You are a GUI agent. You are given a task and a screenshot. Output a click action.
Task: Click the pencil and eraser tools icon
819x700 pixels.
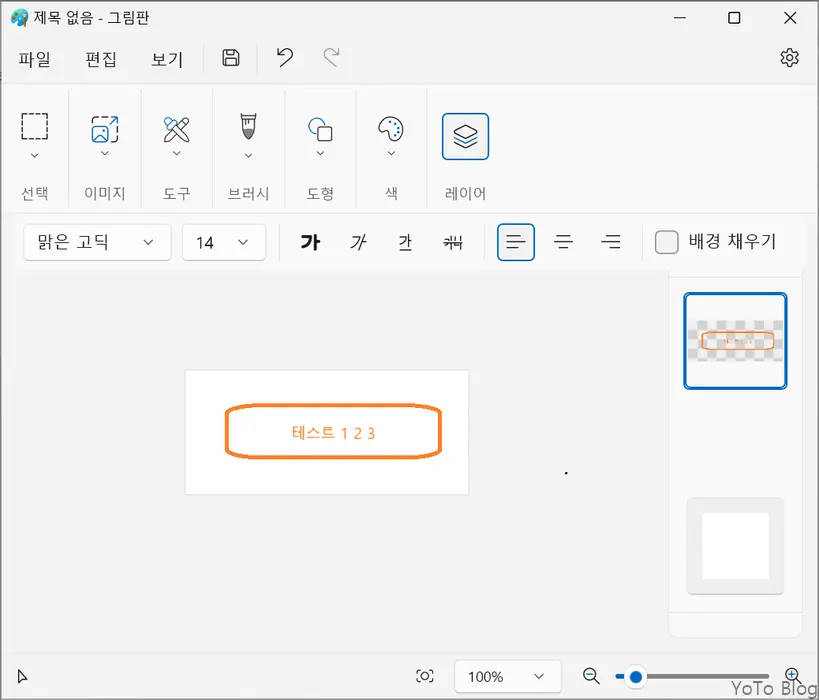pos(176,128)
